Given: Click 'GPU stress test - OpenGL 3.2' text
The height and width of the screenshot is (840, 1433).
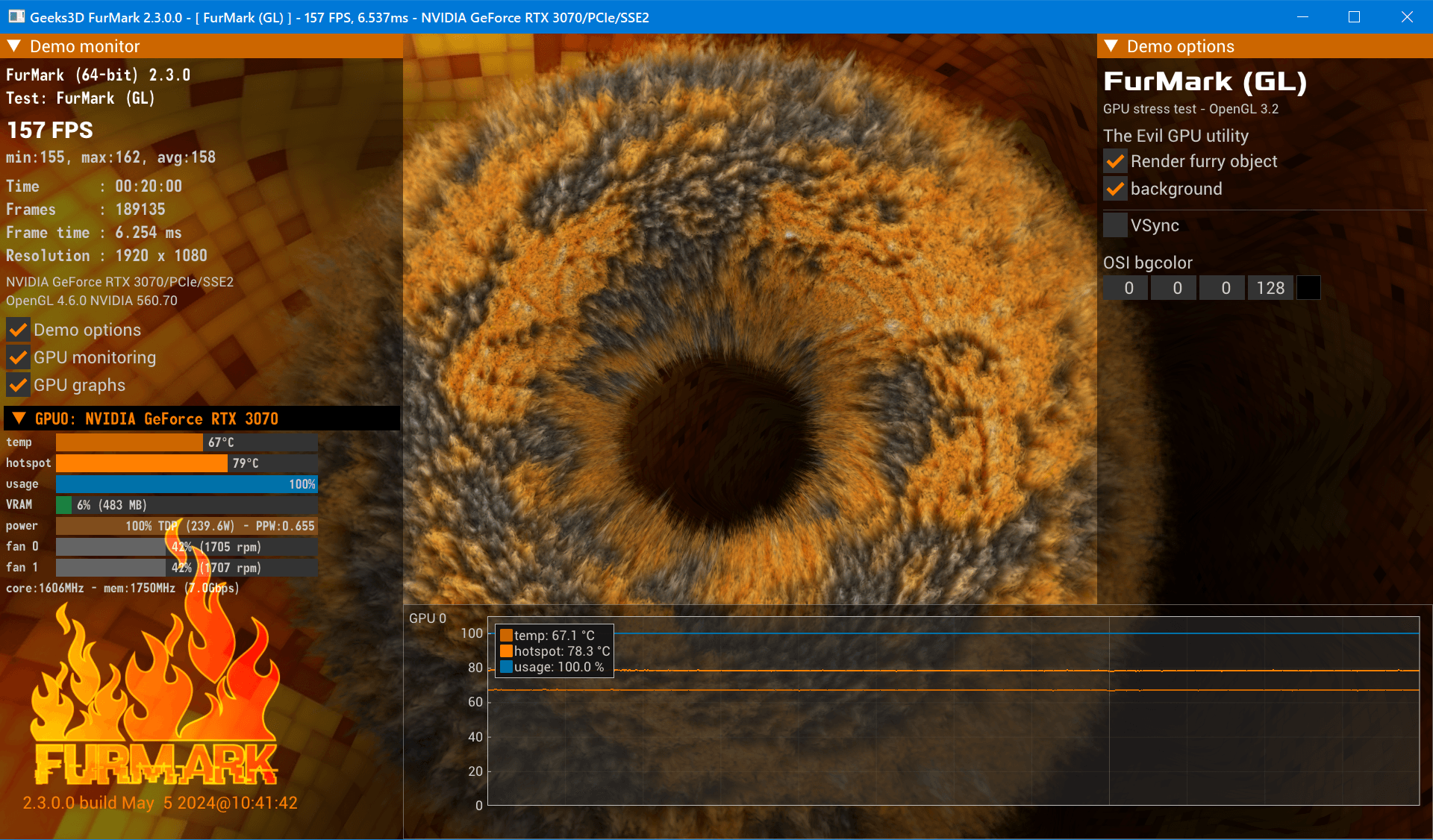Looking at the screenshot, I should click(x=1190, y=109).
